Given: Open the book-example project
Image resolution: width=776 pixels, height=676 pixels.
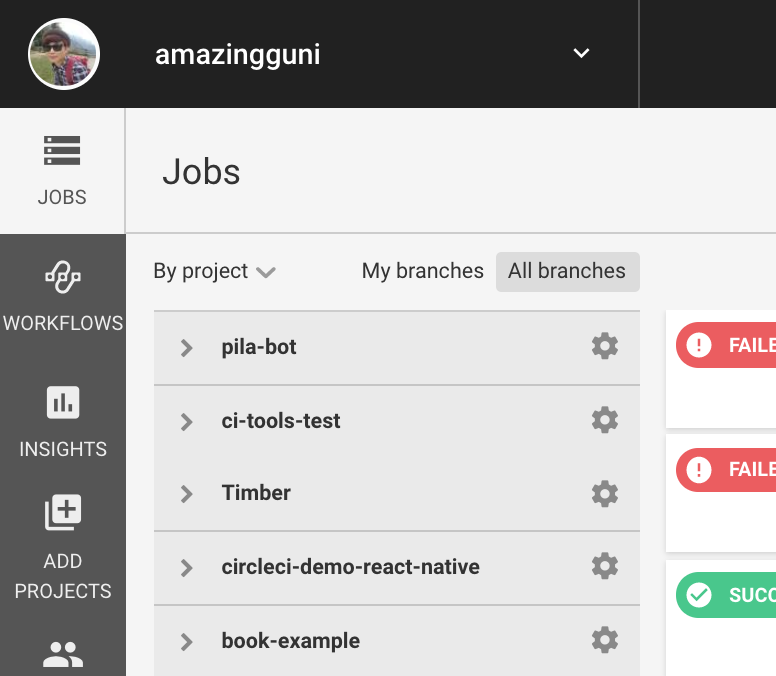Looking at the screenshot, I should click(x=291, y=641).
